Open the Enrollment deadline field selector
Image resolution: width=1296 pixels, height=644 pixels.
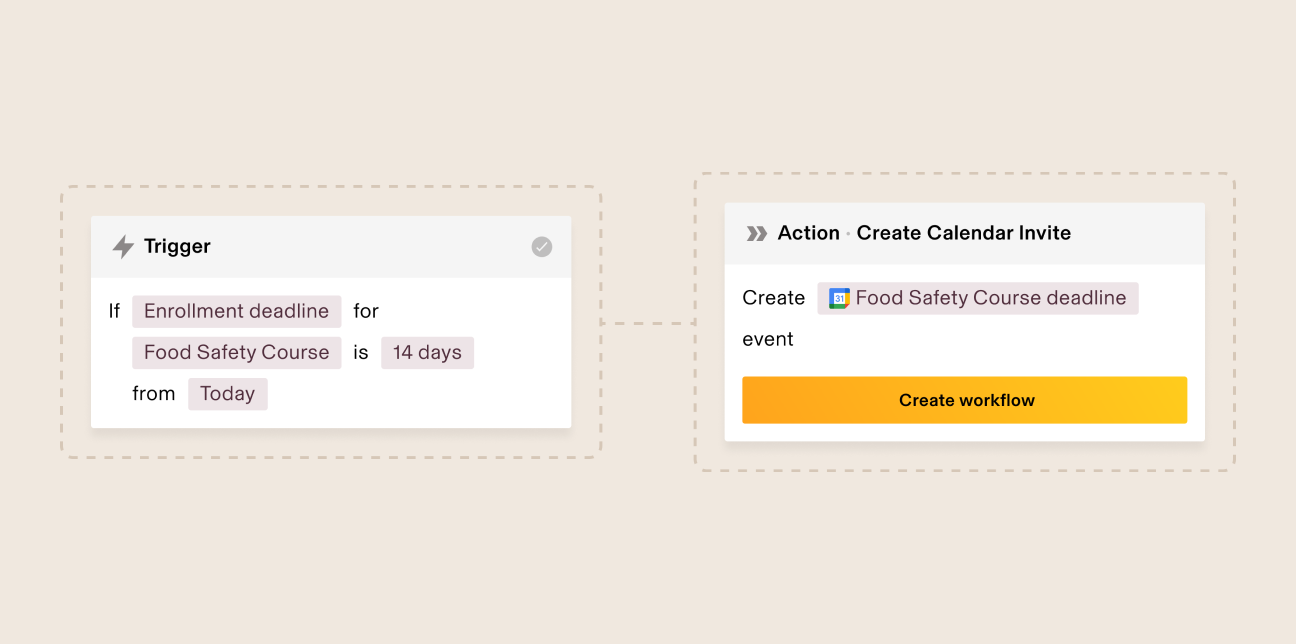click(236, 311)
